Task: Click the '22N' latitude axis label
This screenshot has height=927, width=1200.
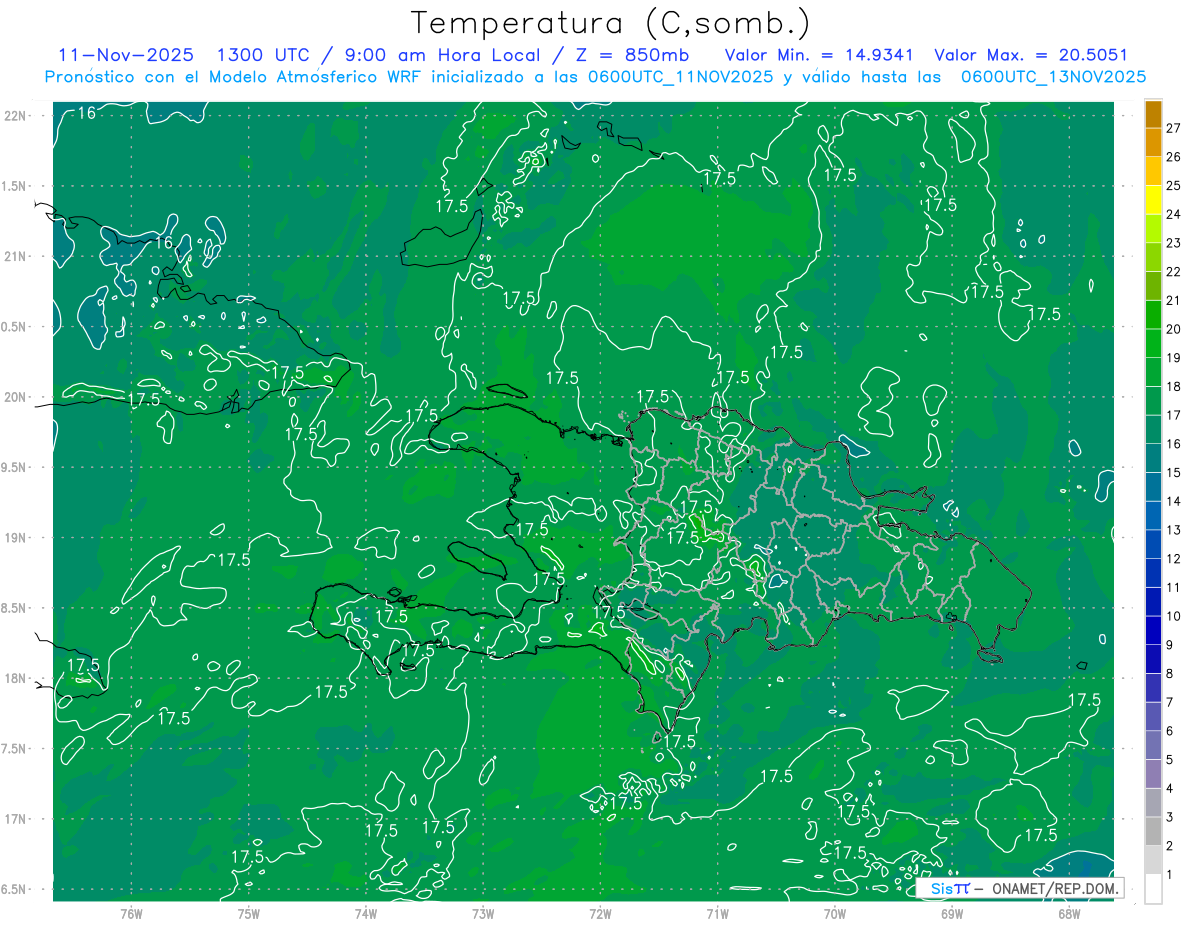Action: (x=15, y=116)
